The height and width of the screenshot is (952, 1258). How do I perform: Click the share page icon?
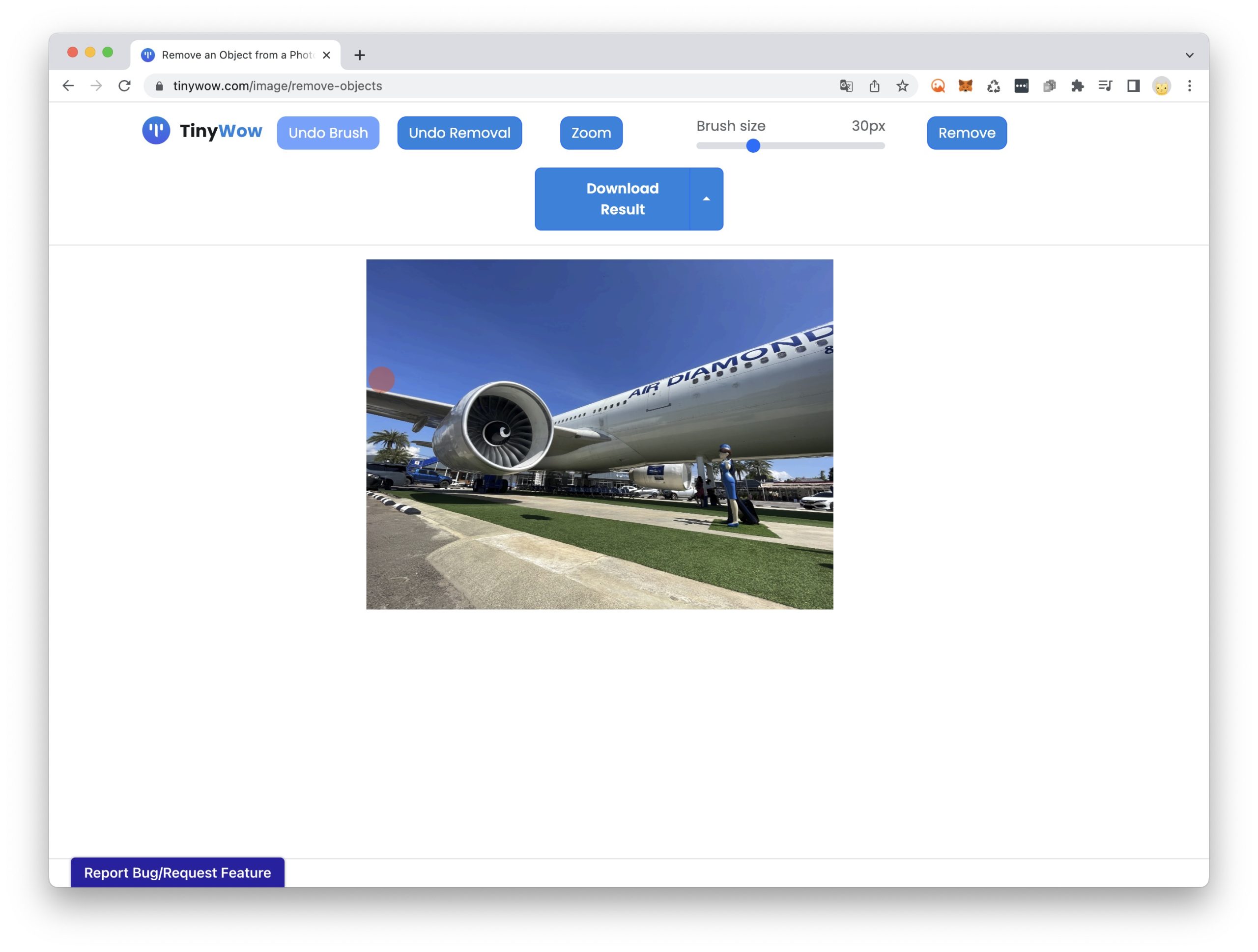[874, 86]
